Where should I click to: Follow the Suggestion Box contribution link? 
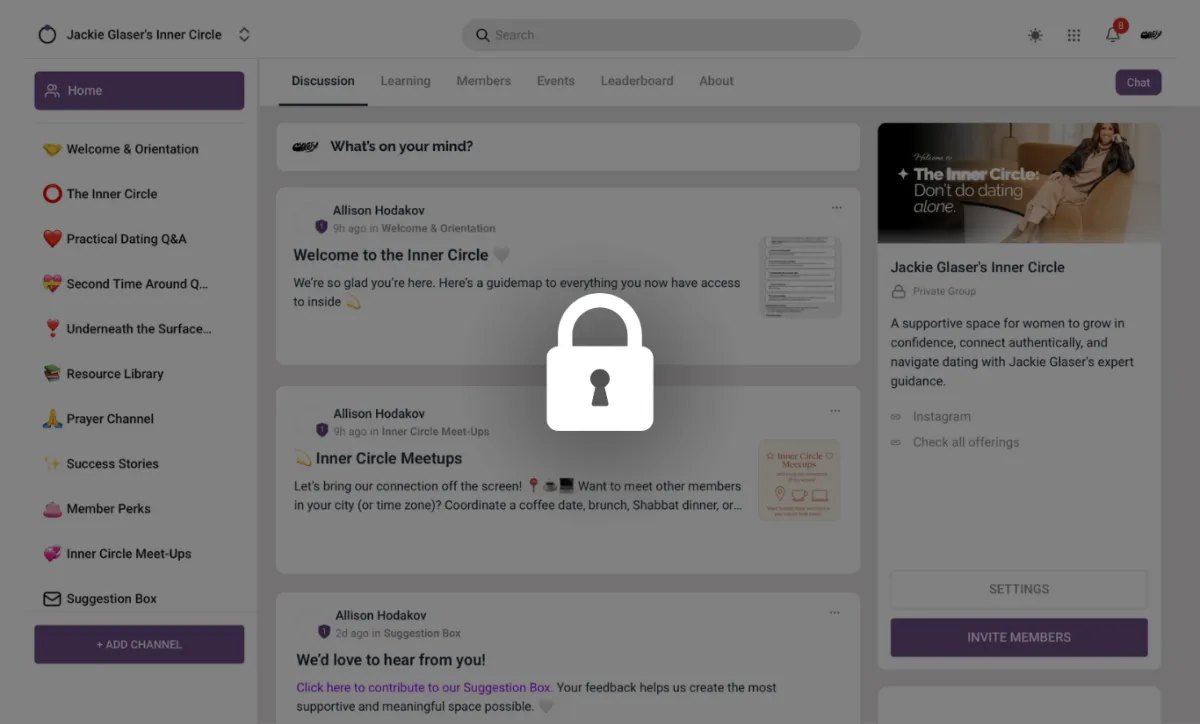click(x=424, y=688)
